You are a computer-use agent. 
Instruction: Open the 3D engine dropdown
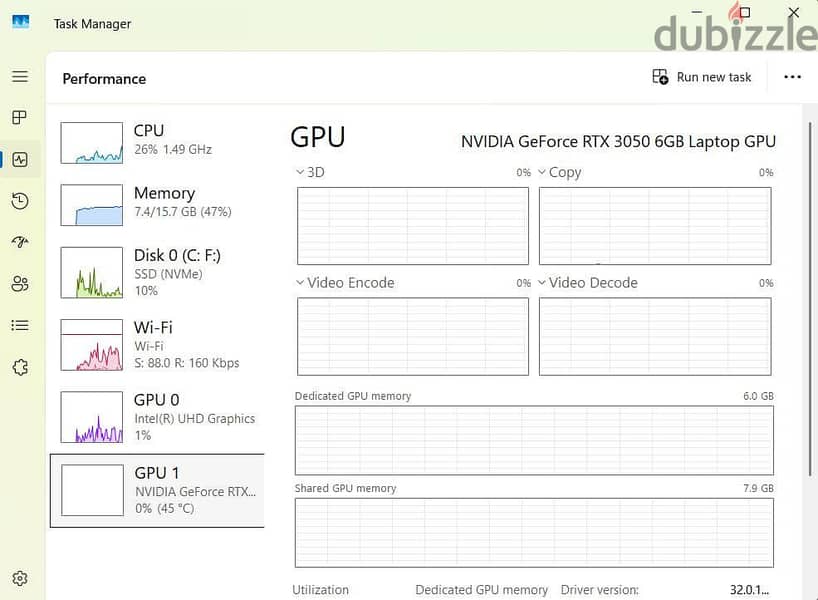click(310, 172)
